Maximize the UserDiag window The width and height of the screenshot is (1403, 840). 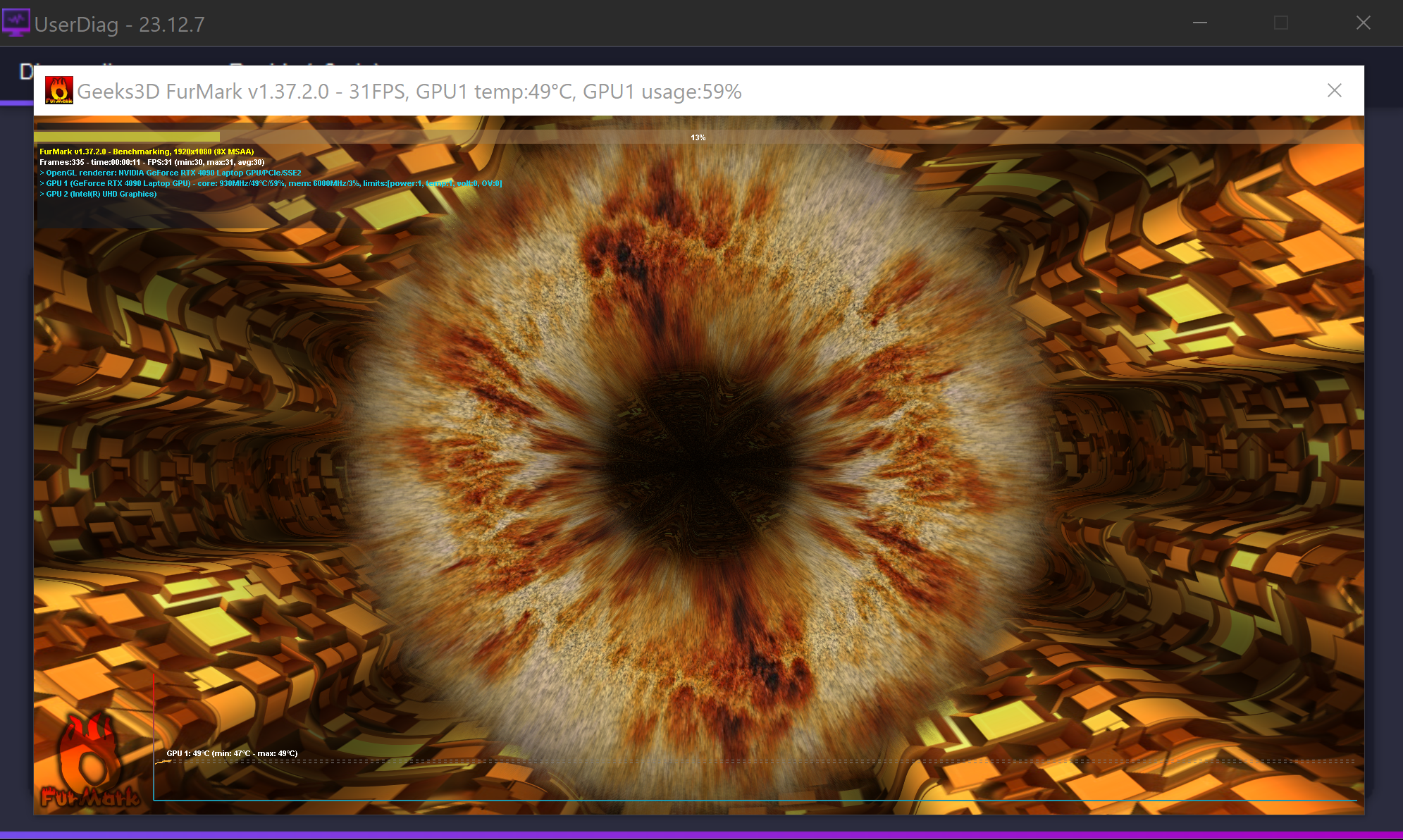1281,23
